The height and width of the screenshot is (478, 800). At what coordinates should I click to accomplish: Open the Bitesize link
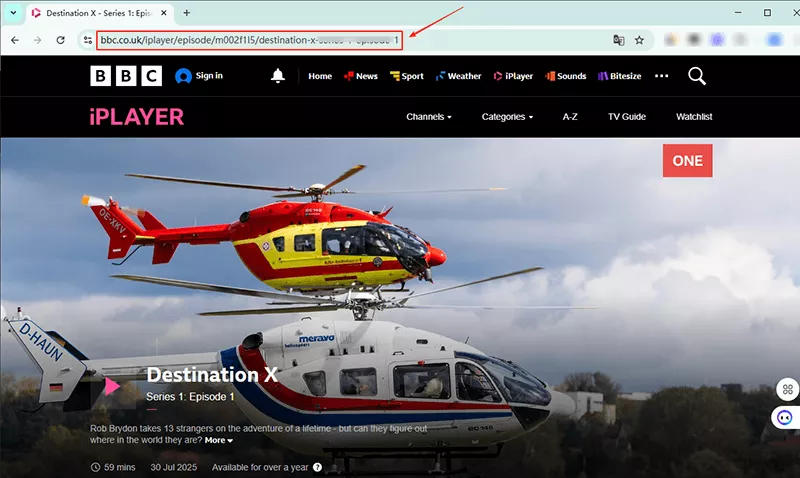pos(618,76)
